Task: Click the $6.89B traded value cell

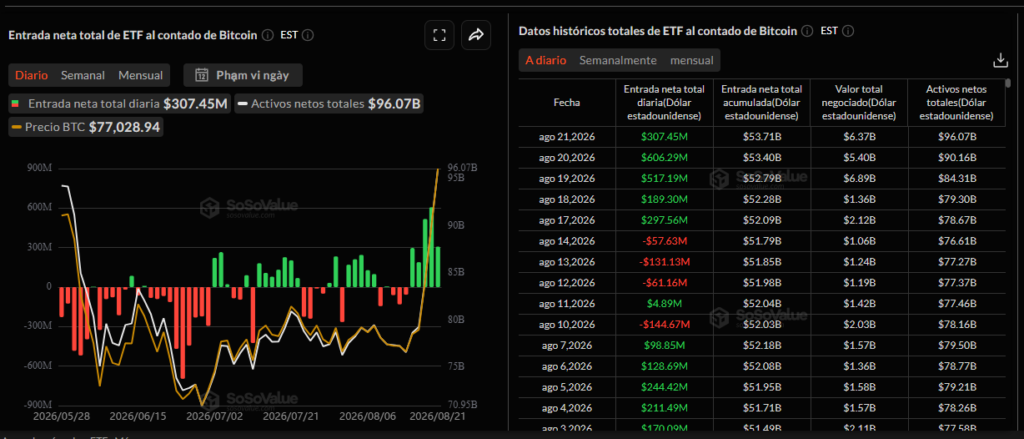Action: [859, 178]
